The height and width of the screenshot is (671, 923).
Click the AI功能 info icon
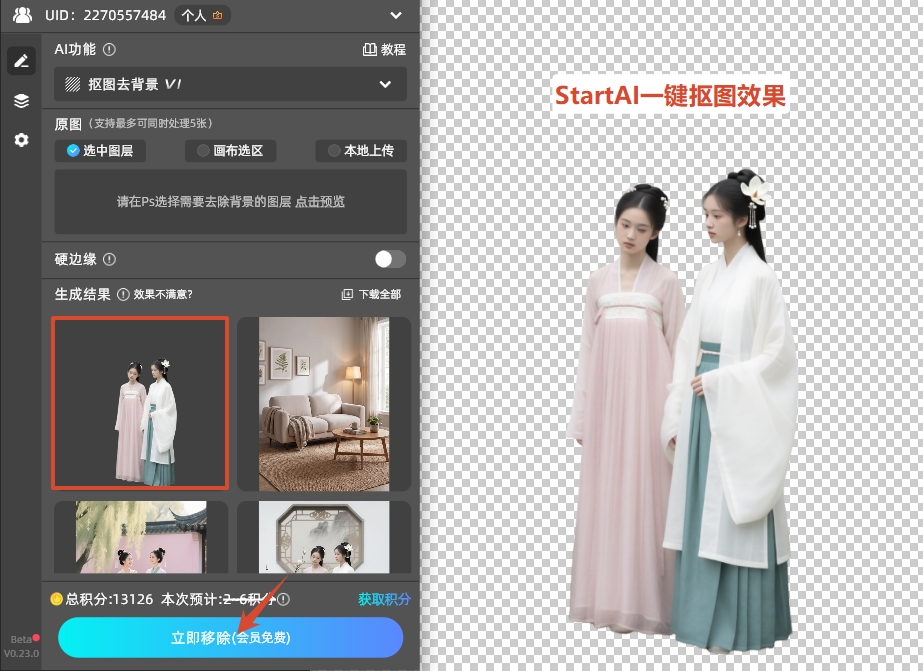point(108,49)
